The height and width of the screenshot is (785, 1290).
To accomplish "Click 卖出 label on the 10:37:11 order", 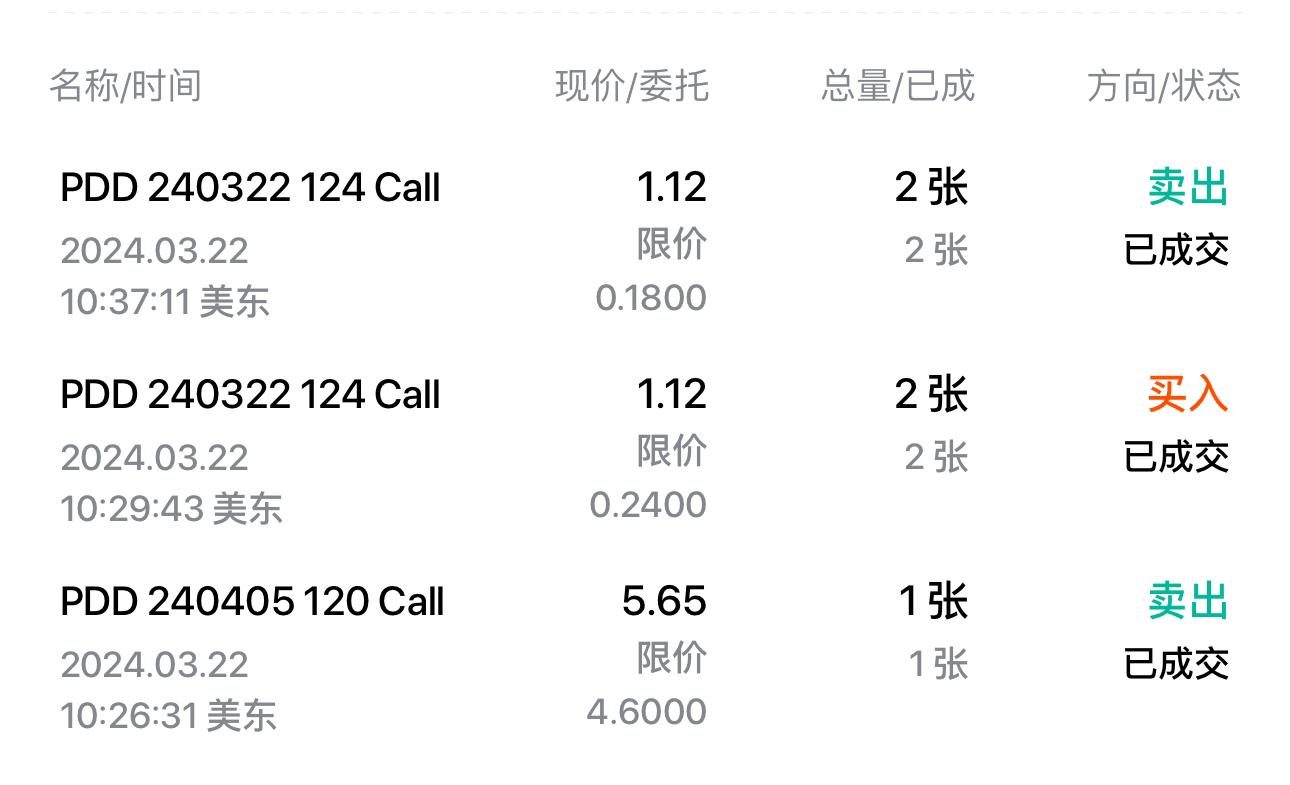I will [x=1187, y=188].
